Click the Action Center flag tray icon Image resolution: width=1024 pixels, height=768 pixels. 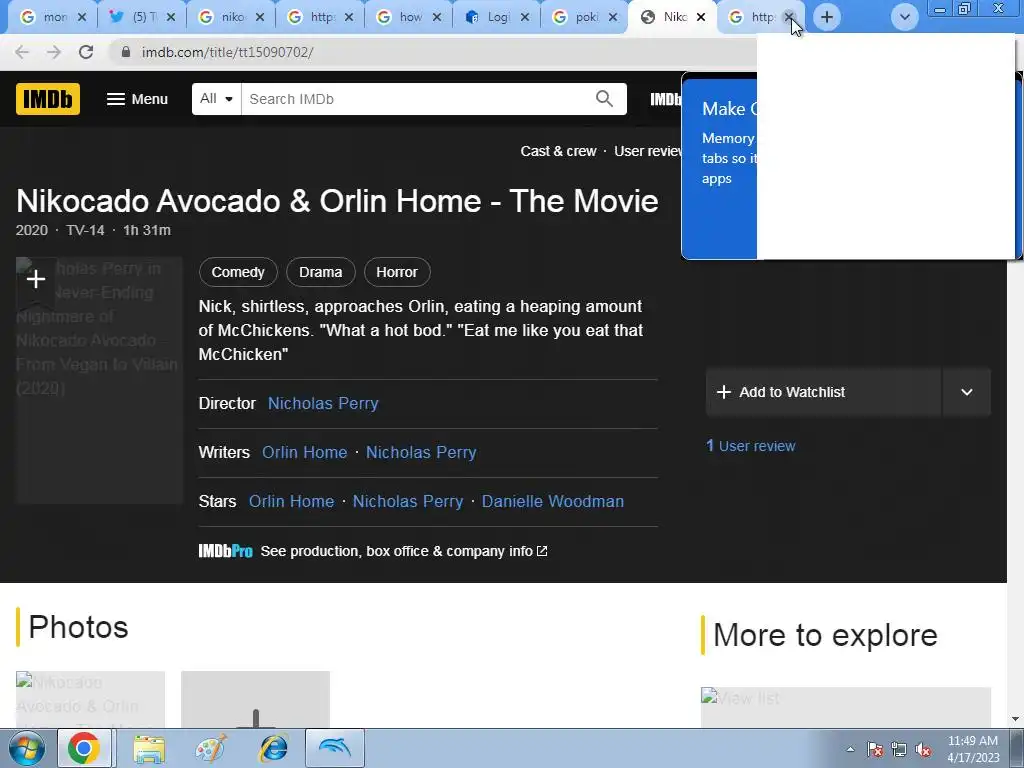(875, 749)
